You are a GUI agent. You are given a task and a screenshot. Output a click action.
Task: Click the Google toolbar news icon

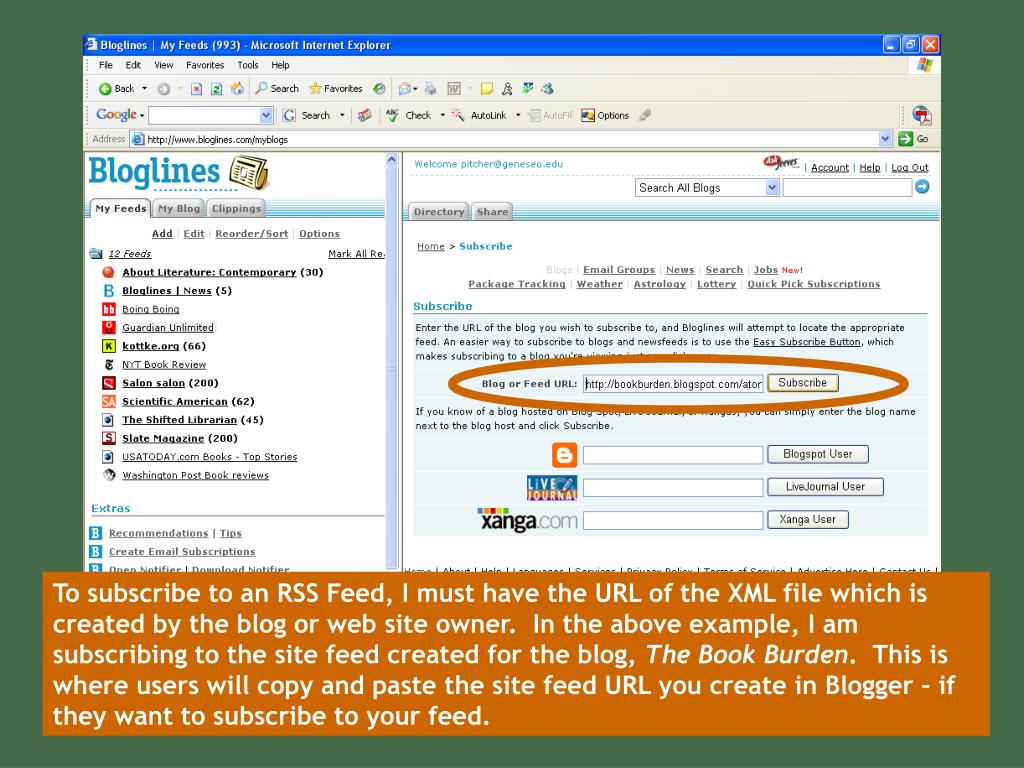pyautogui.click(x=364, y=116)
